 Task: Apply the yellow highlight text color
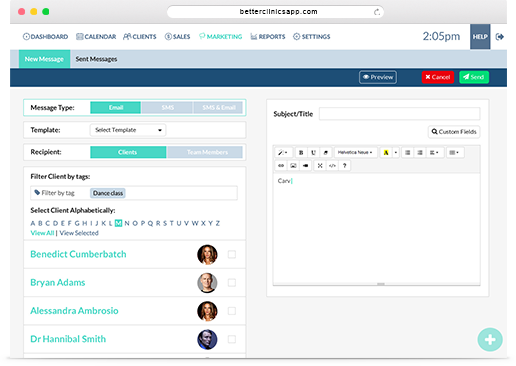coord(386,152)
